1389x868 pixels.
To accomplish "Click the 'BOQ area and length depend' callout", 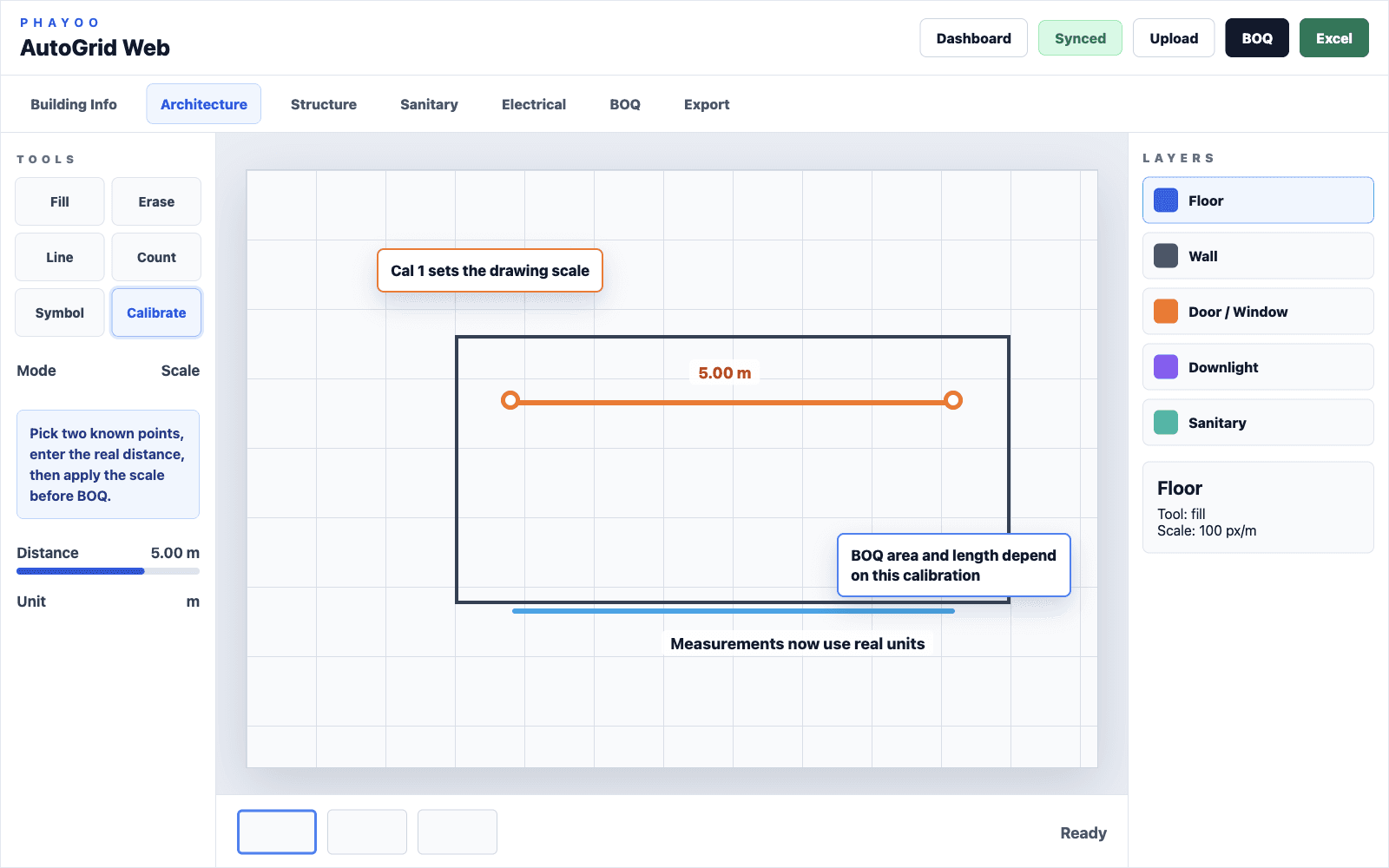I will point(953,565).
